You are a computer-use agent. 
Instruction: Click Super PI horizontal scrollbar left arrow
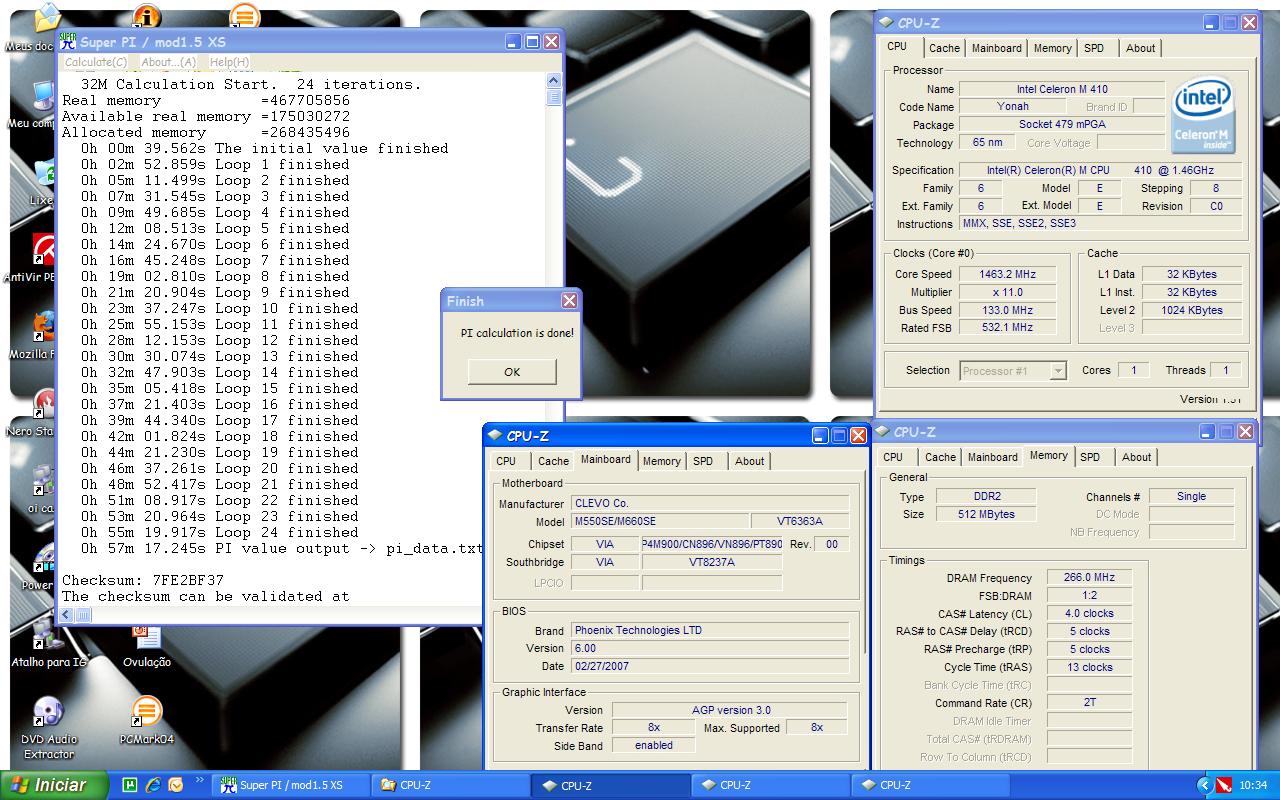coord(67,615)
